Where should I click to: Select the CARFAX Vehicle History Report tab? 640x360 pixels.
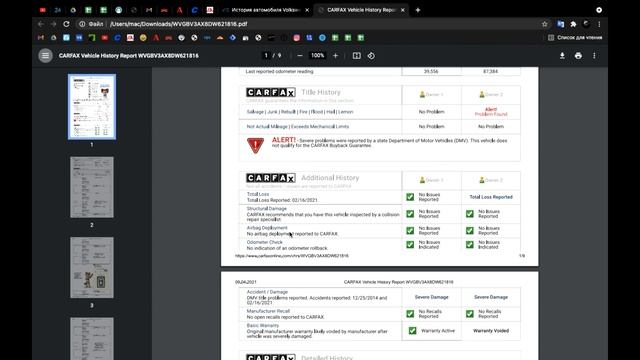click(361, 10)
